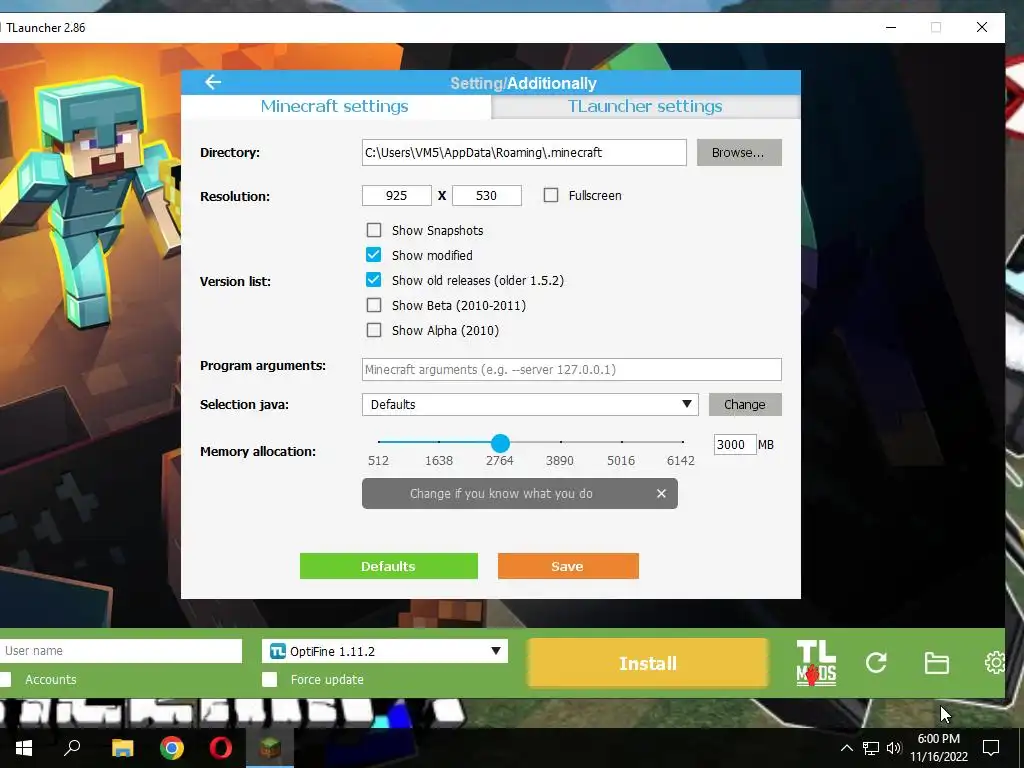Open network status tray icon
1024x768 pixels.
pos(871,748)
